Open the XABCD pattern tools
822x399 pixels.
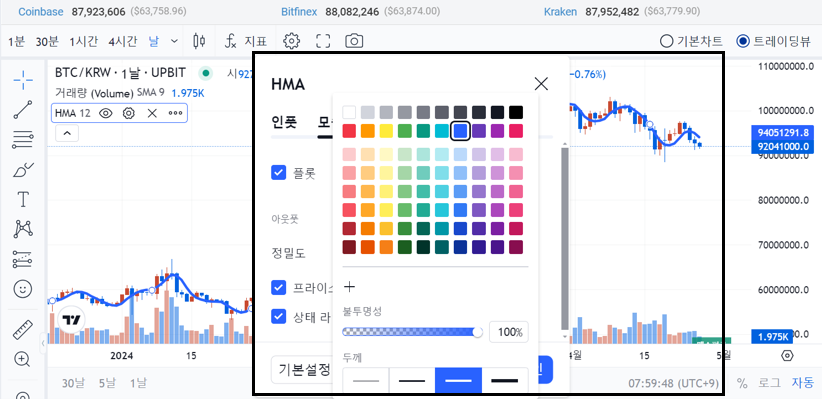pyautogui.click(x=23, y=229)
